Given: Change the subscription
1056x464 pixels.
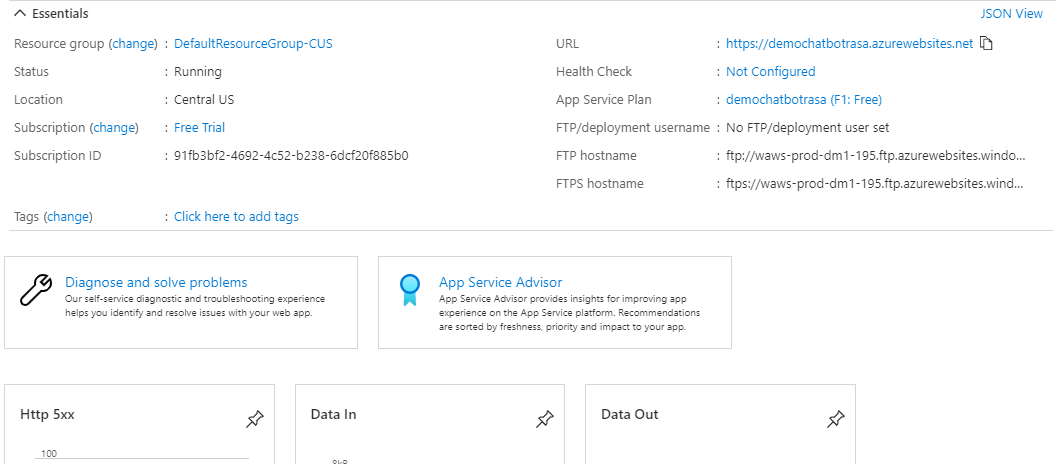Looking at the screenshot, I should pyautogui.click(x=114, y=128).
